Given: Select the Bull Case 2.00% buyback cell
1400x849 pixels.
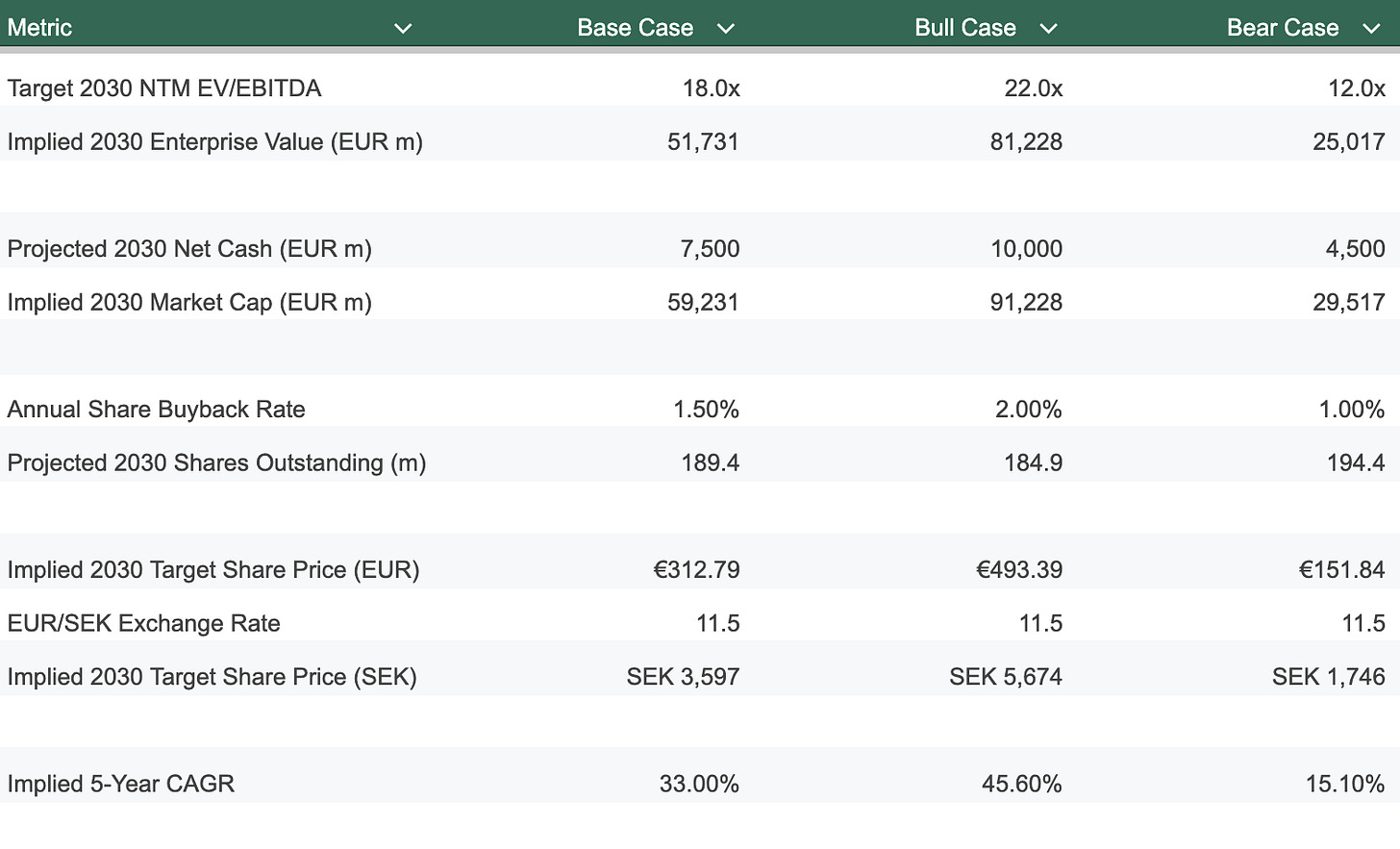Looking at the screenshot, I should point(1028,410).
